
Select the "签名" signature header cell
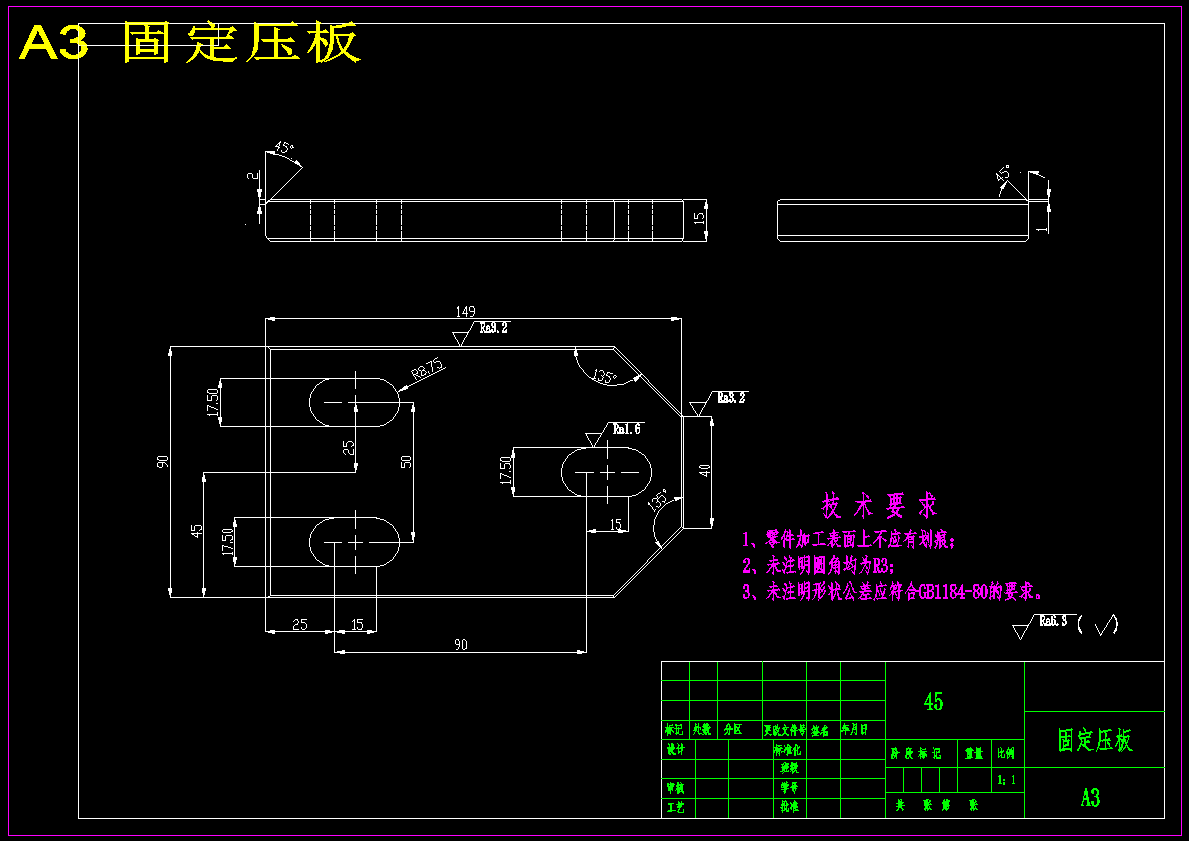coord(820,730)
